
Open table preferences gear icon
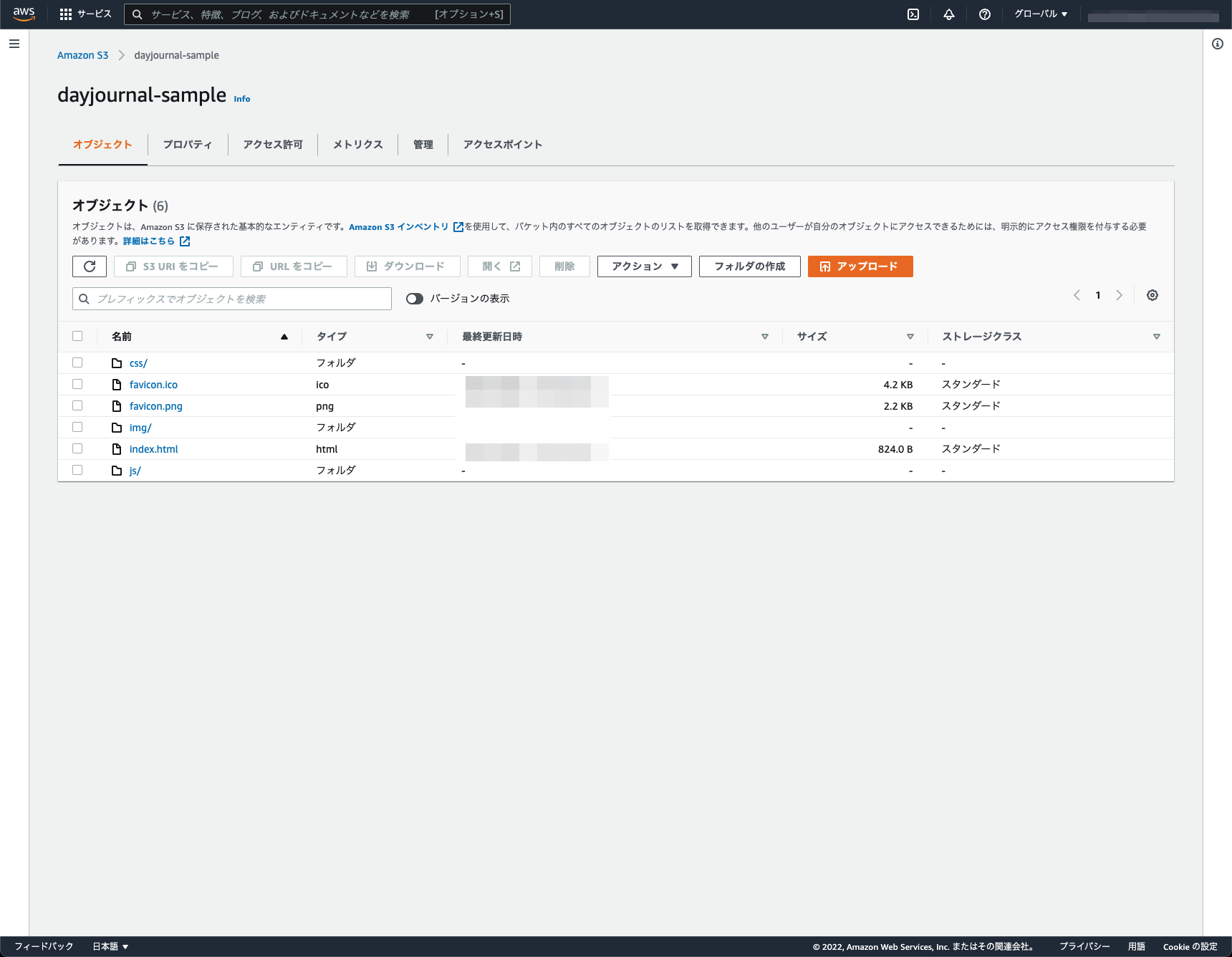pos(1152,295)
